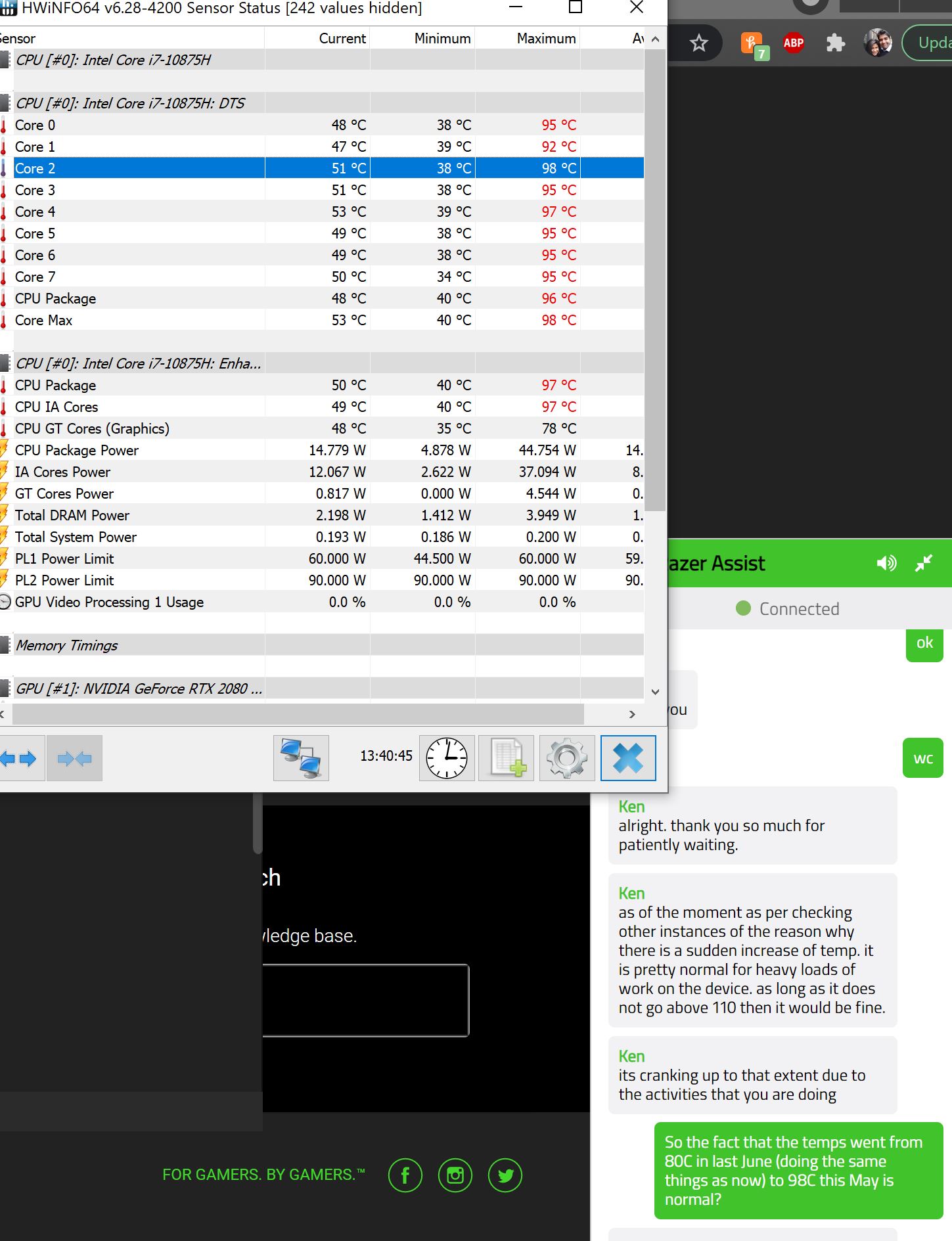Image resolution: width=952 pixels, height=1241 pixels.
Task: Open Razer Facebook page icon
Action: 405,1175
